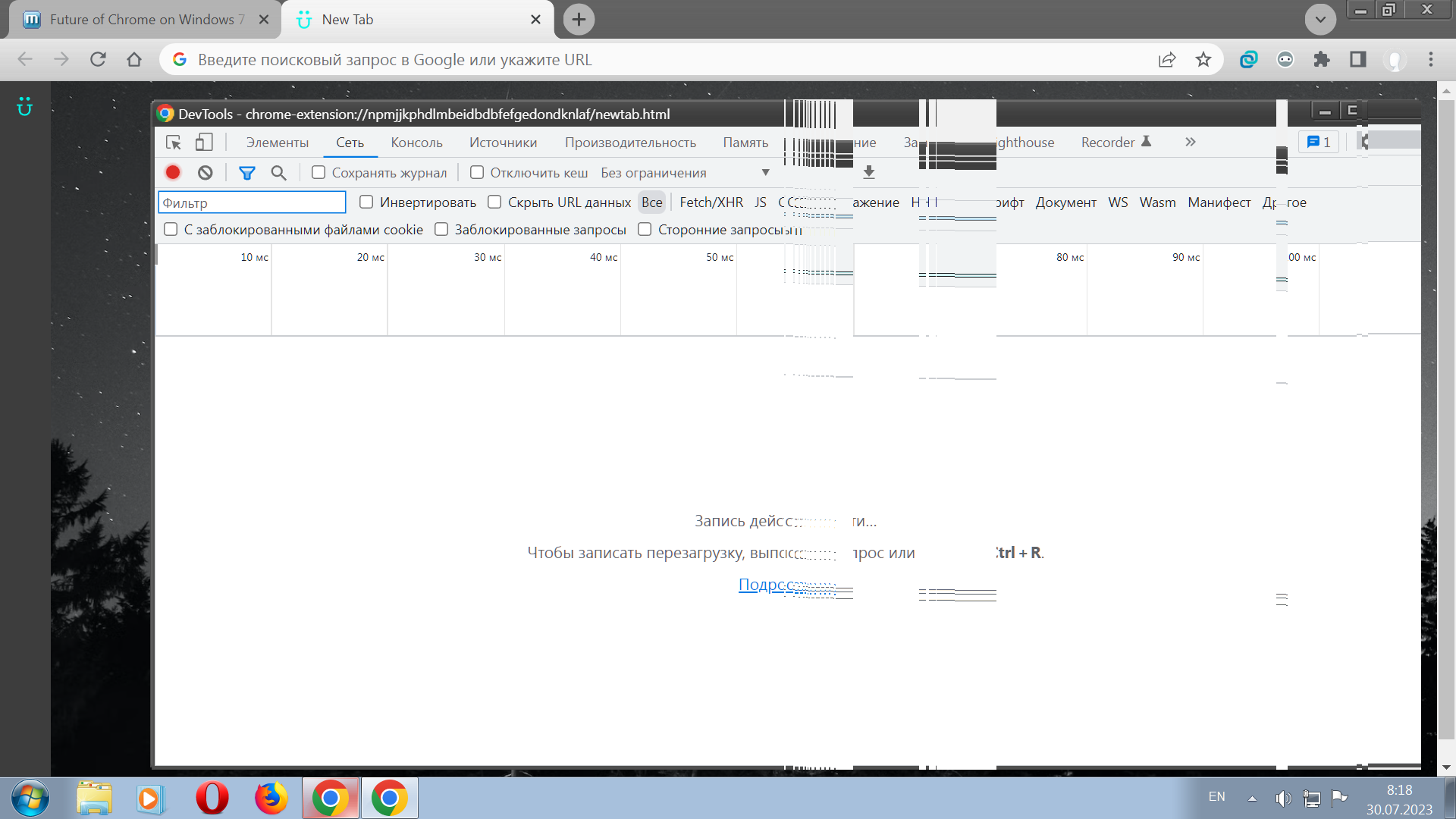Check Заблокированные запросы checkbox
Image resolution: width=1456 pixels, height=819 pixels.
[x=441, y=230]
